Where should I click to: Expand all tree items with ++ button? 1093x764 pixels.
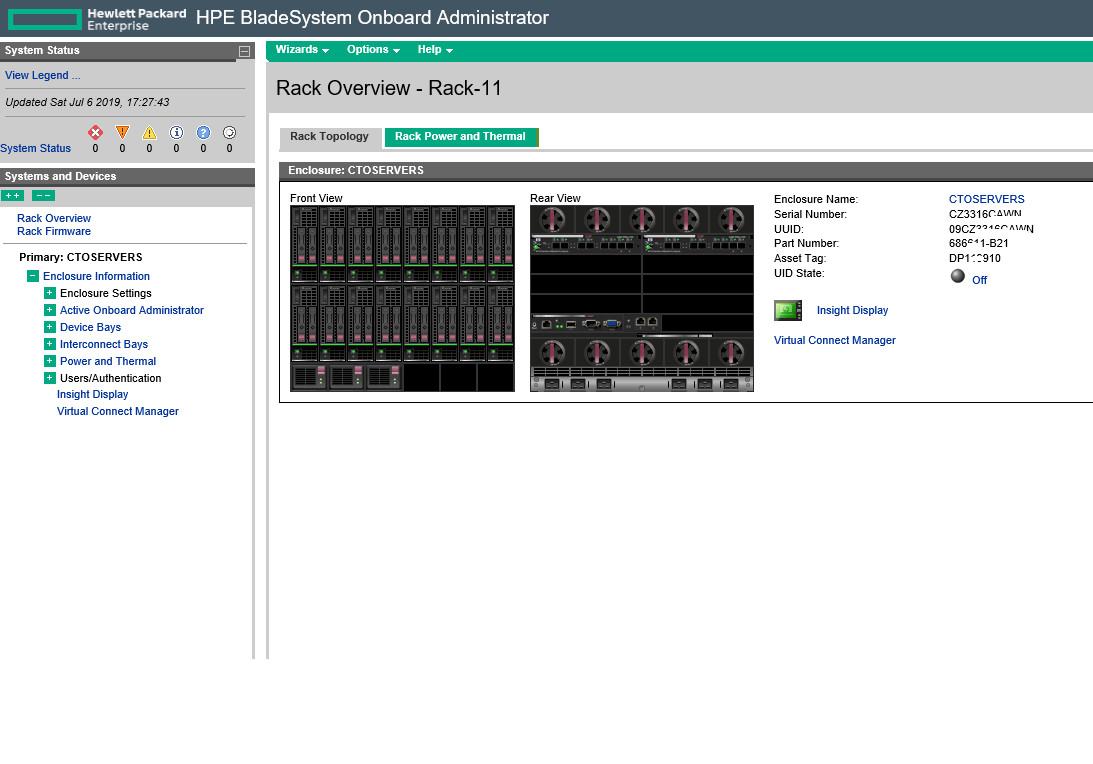coord(13,196)
